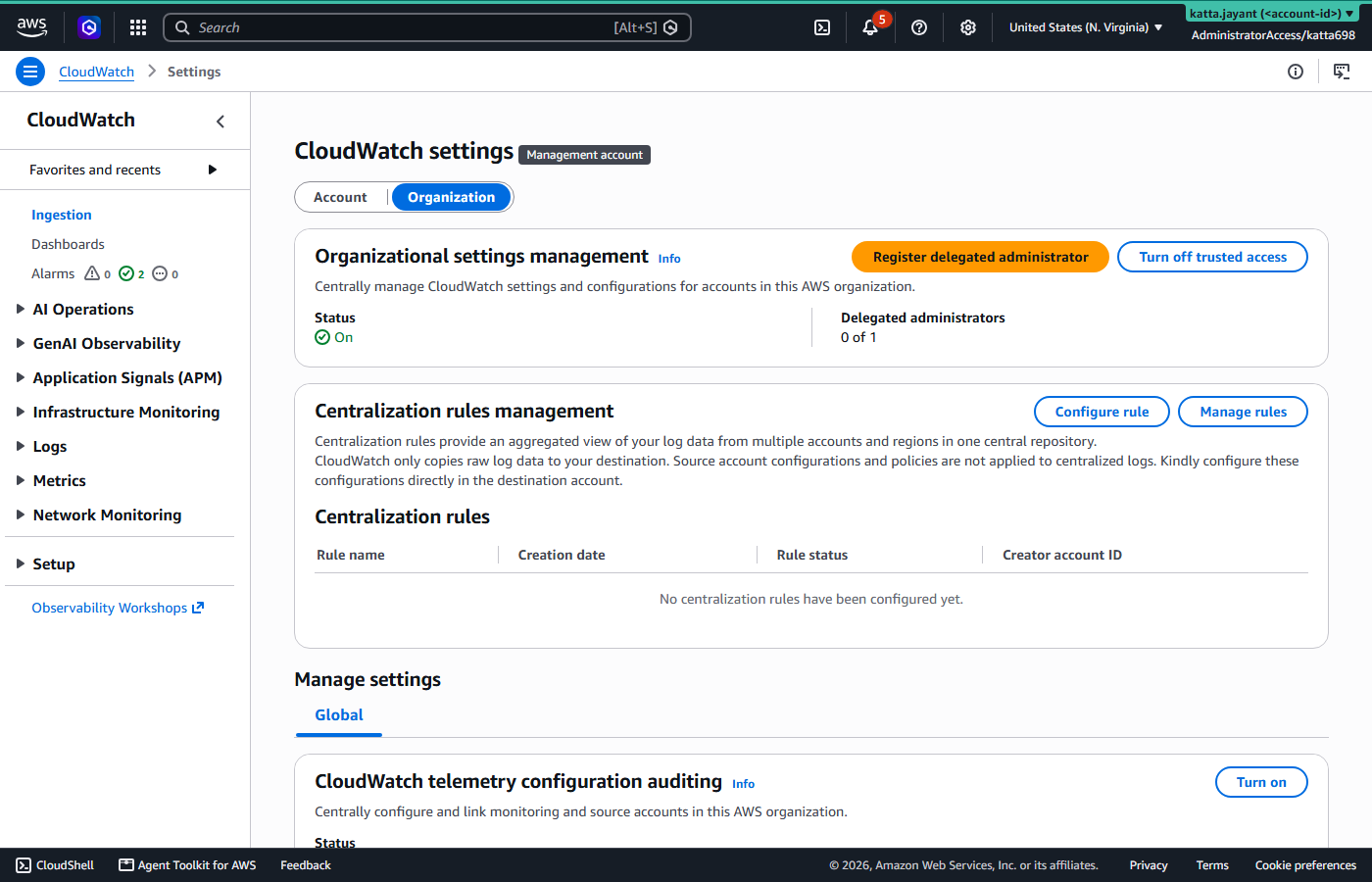Collapse the CloudWatch sidebar
Image resolution: width=1372 pixels, height=882 pixels.
click(220, 122)
